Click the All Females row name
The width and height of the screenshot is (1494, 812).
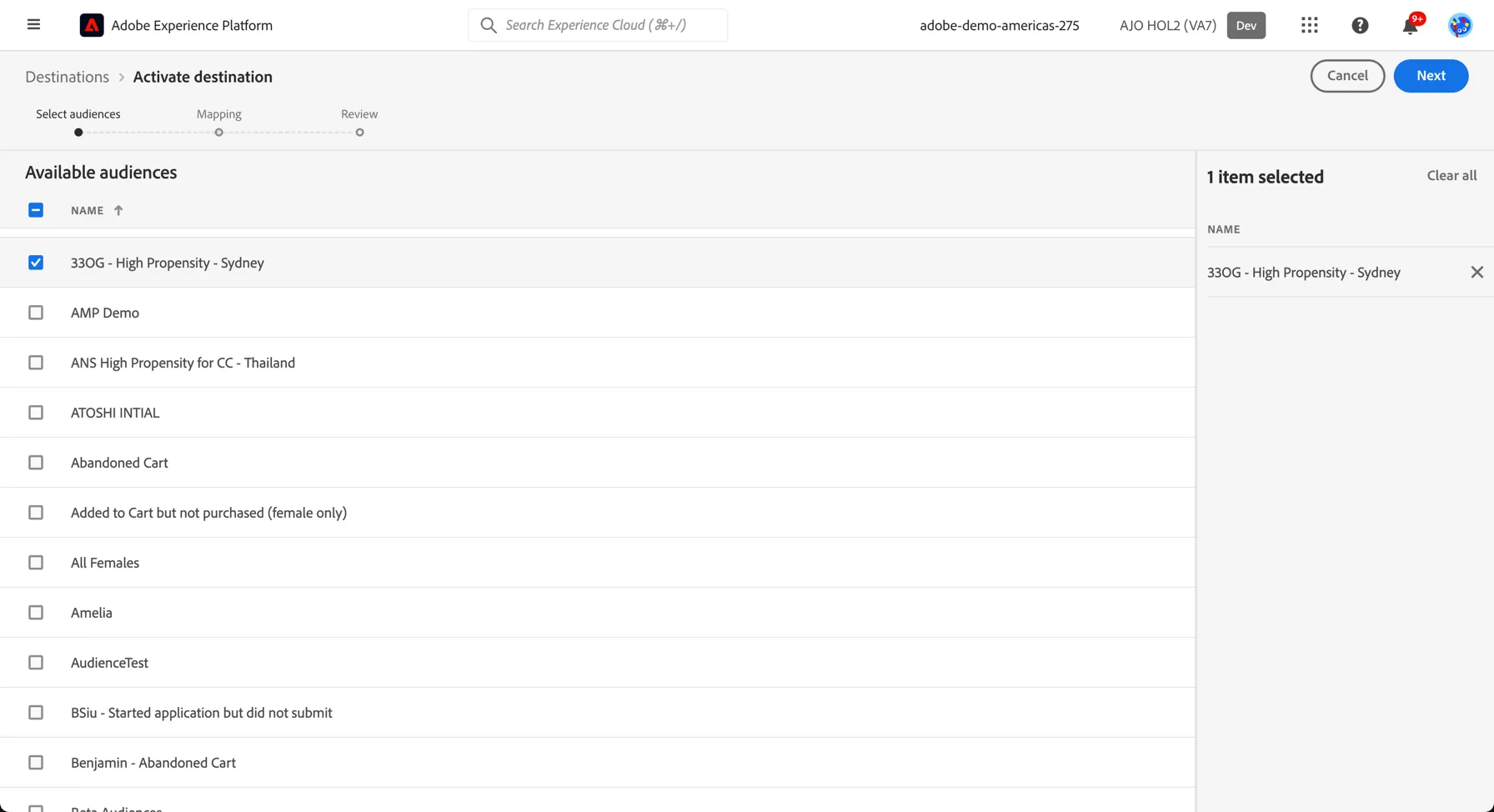coord(105,563)
